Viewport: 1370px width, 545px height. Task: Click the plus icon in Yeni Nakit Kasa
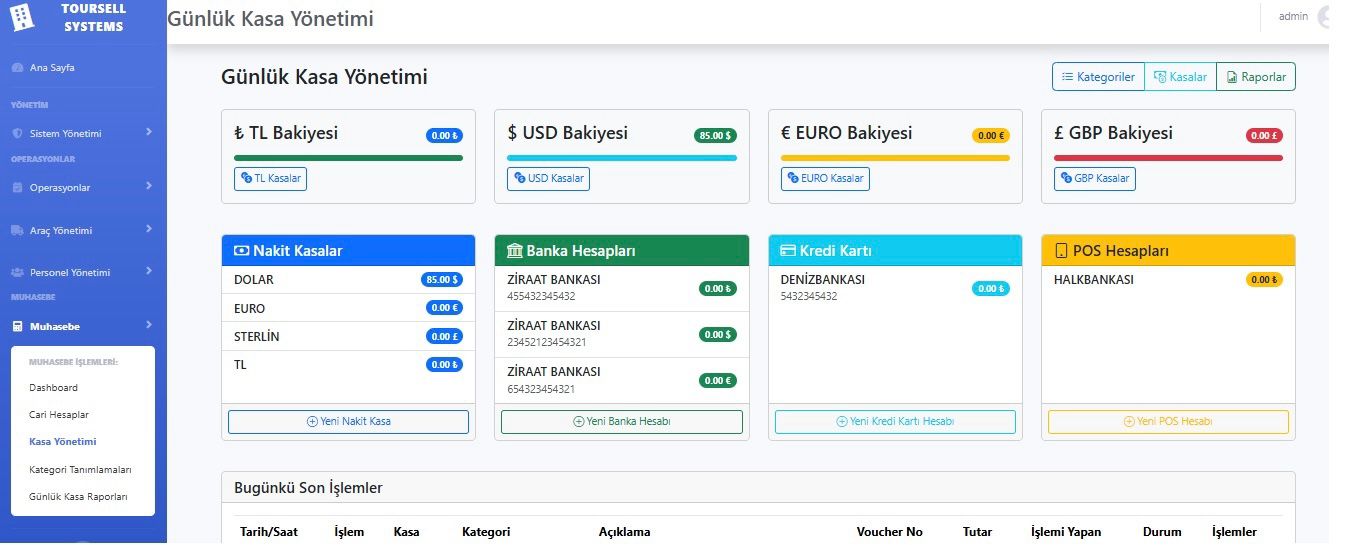(x=312, y=422)
